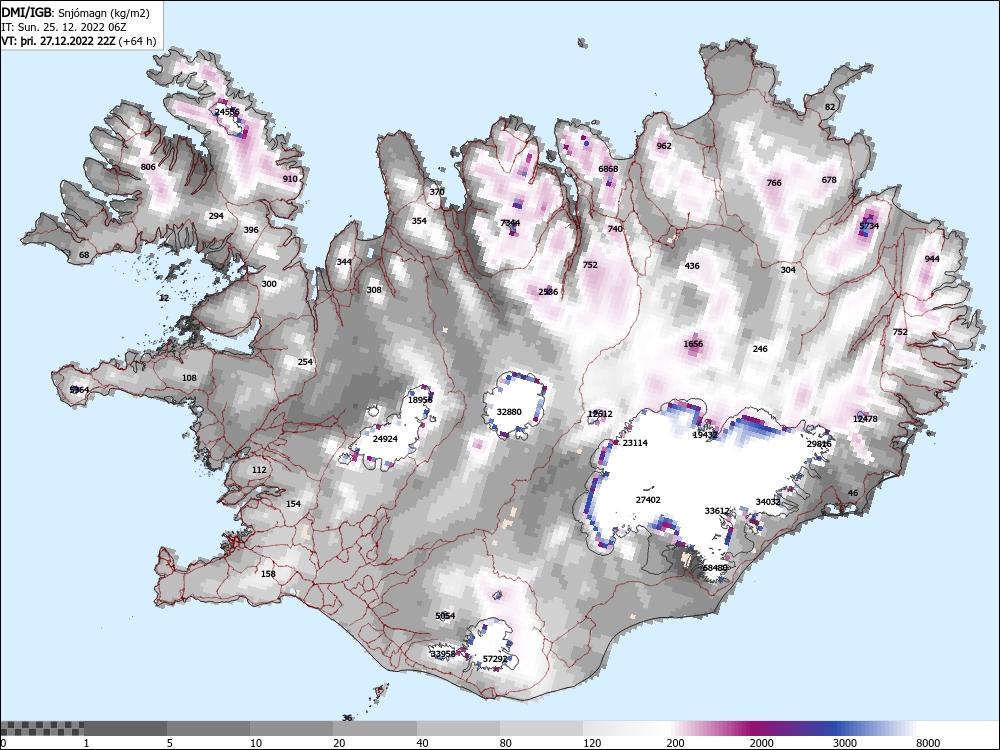Viewport: 1000px width, 750px height.
Task: Click the map value 5364 at the peninsula tip
Action: click(x=80, y=390)
